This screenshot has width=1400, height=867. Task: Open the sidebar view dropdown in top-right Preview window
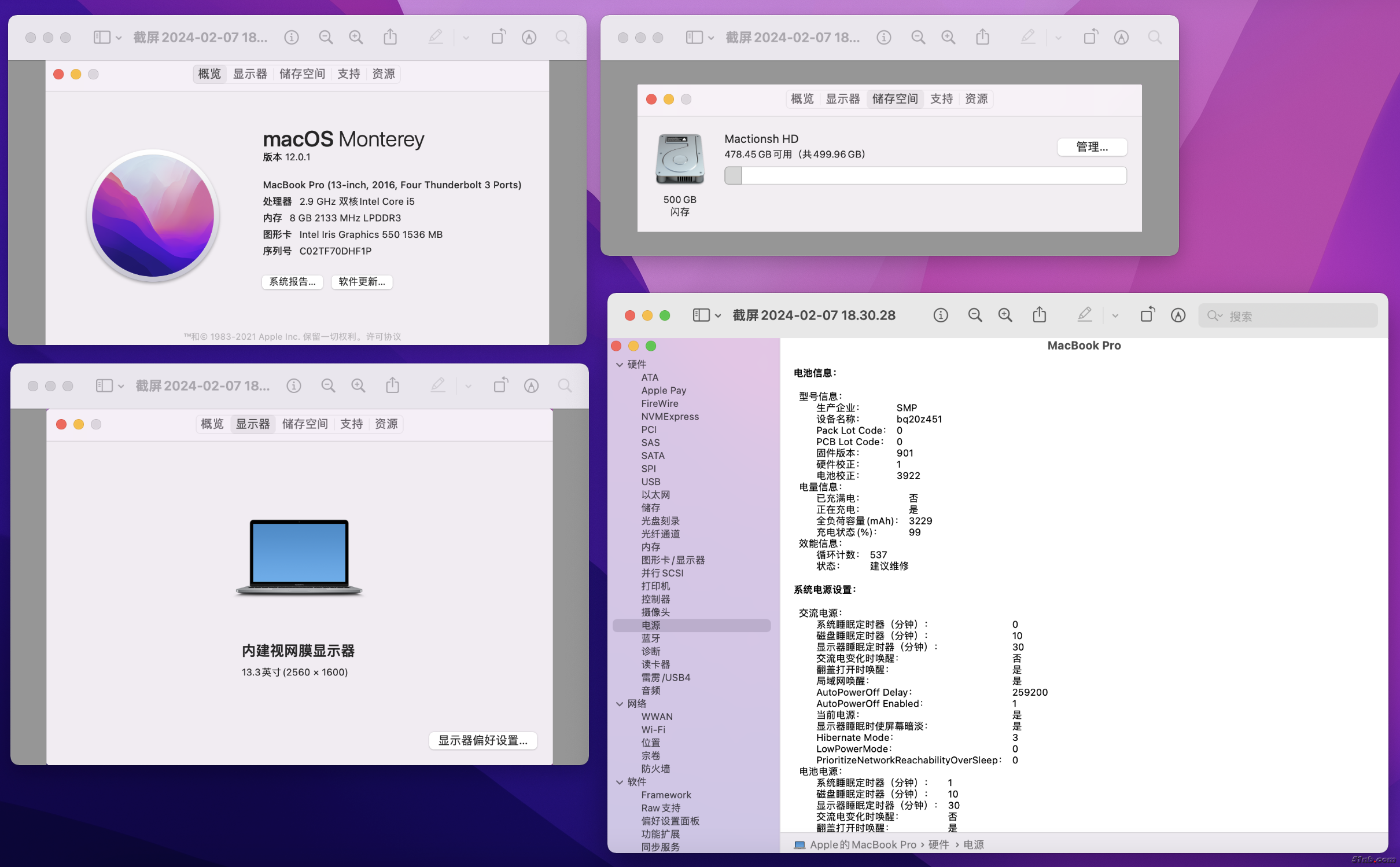coord(711,38)
